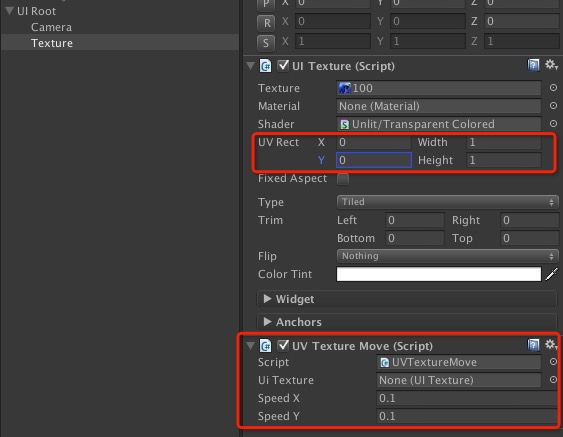The height and width of the screenshot is (437, 563).
Task: Click the Color Tint label
Action: click(x=285, y=274)
